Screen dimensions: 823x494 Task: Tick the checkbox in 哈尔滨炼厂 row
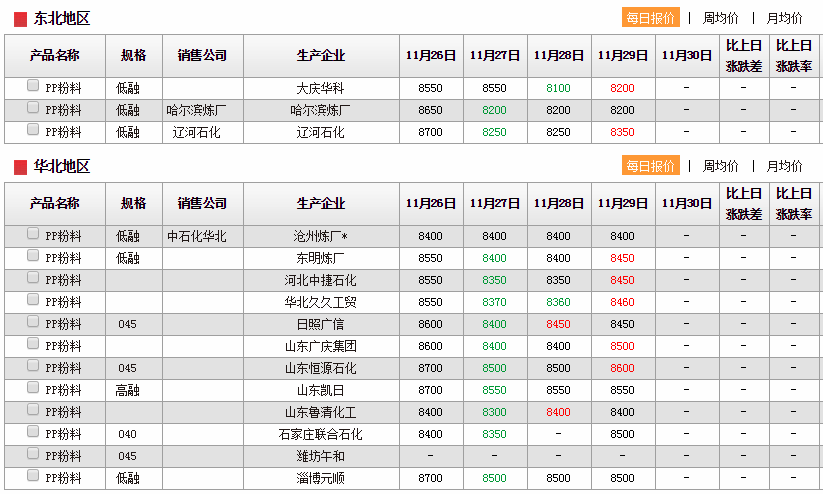[33, 109]
